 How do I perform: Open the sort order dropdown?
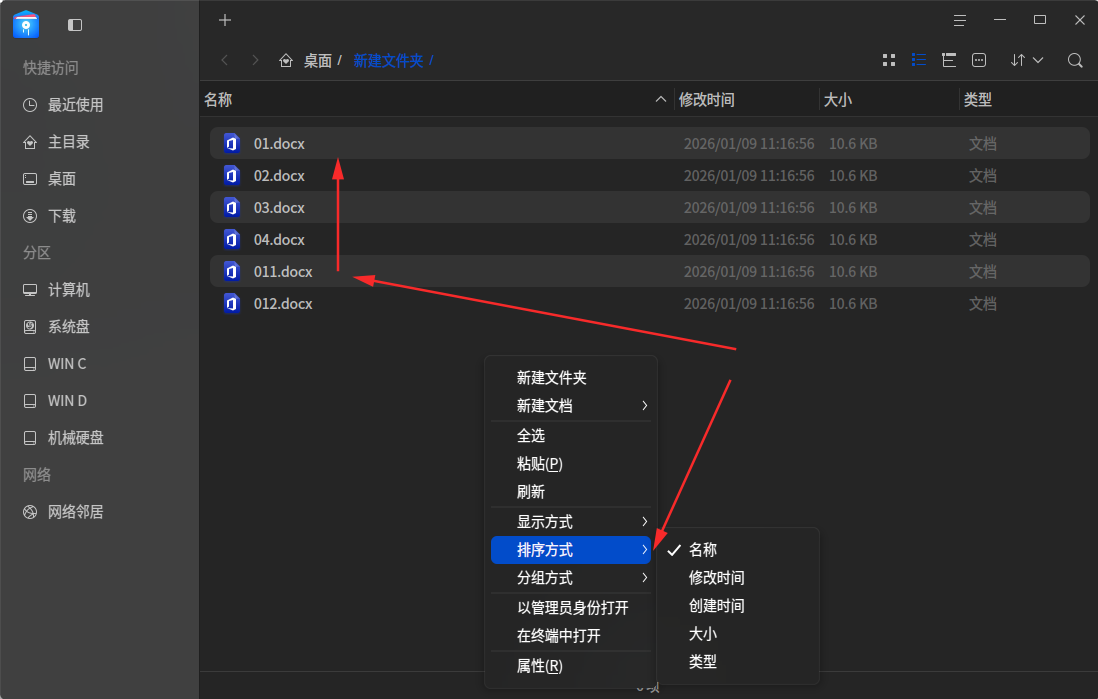pos(1027,60)
